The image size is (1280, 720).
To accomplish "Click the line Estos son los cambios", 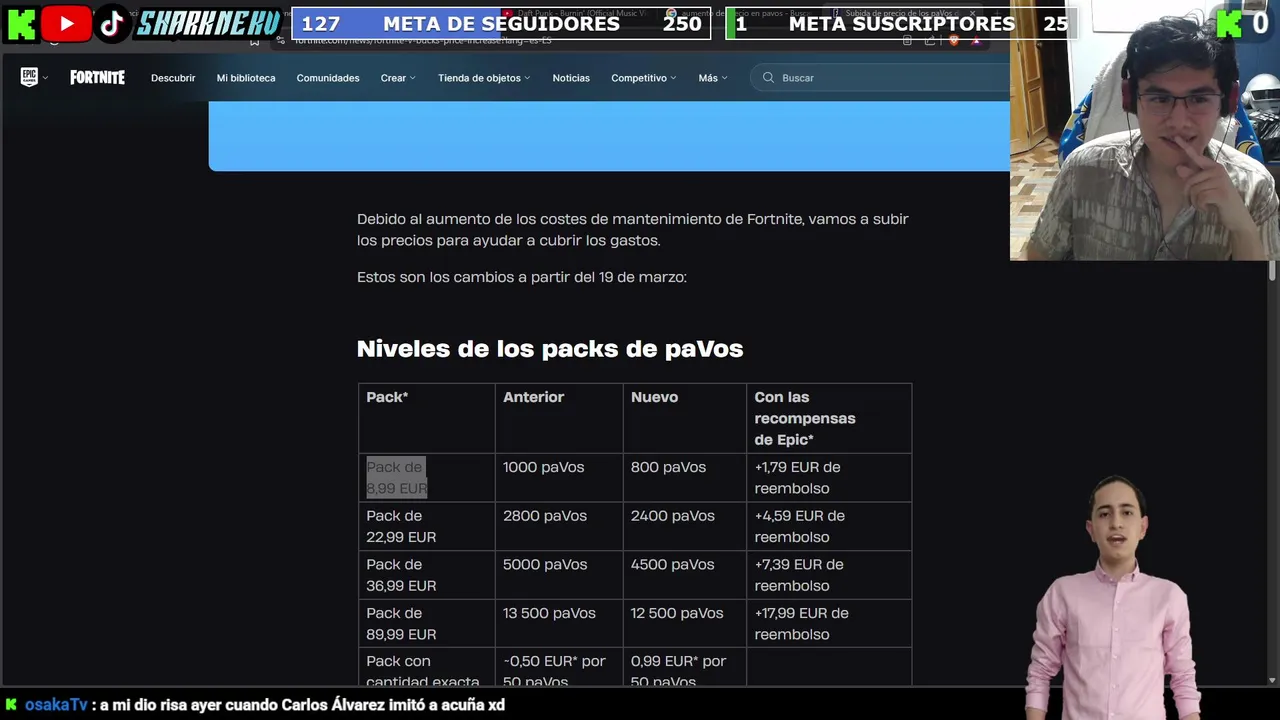I will tap(522, 277).
